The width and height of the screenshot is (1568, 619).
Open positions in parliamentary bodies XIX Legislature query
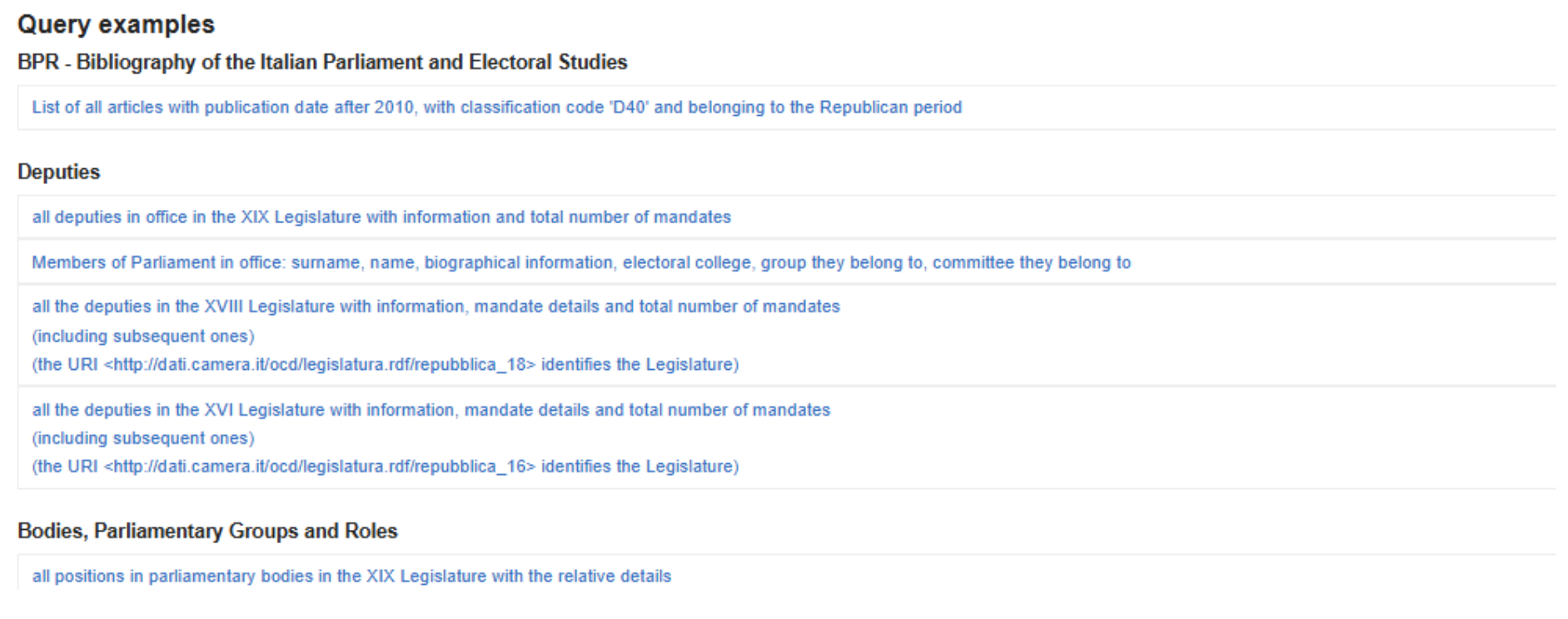(351, 577)
